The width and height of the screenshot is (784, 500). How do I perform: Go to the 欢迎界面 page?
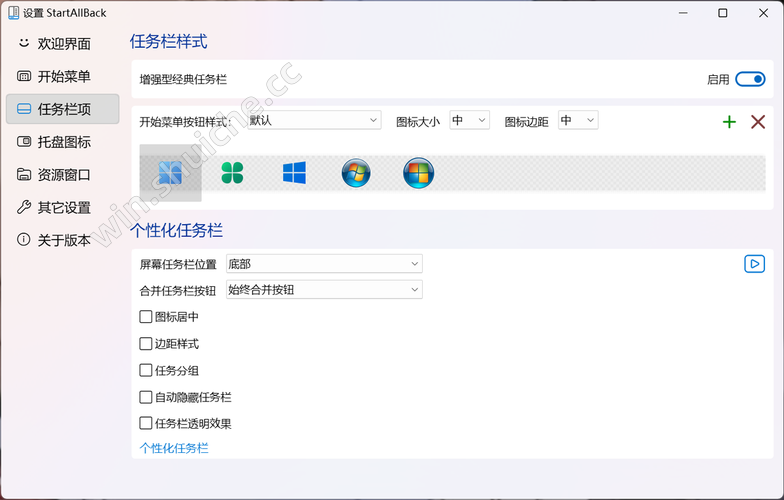[62, 44]
